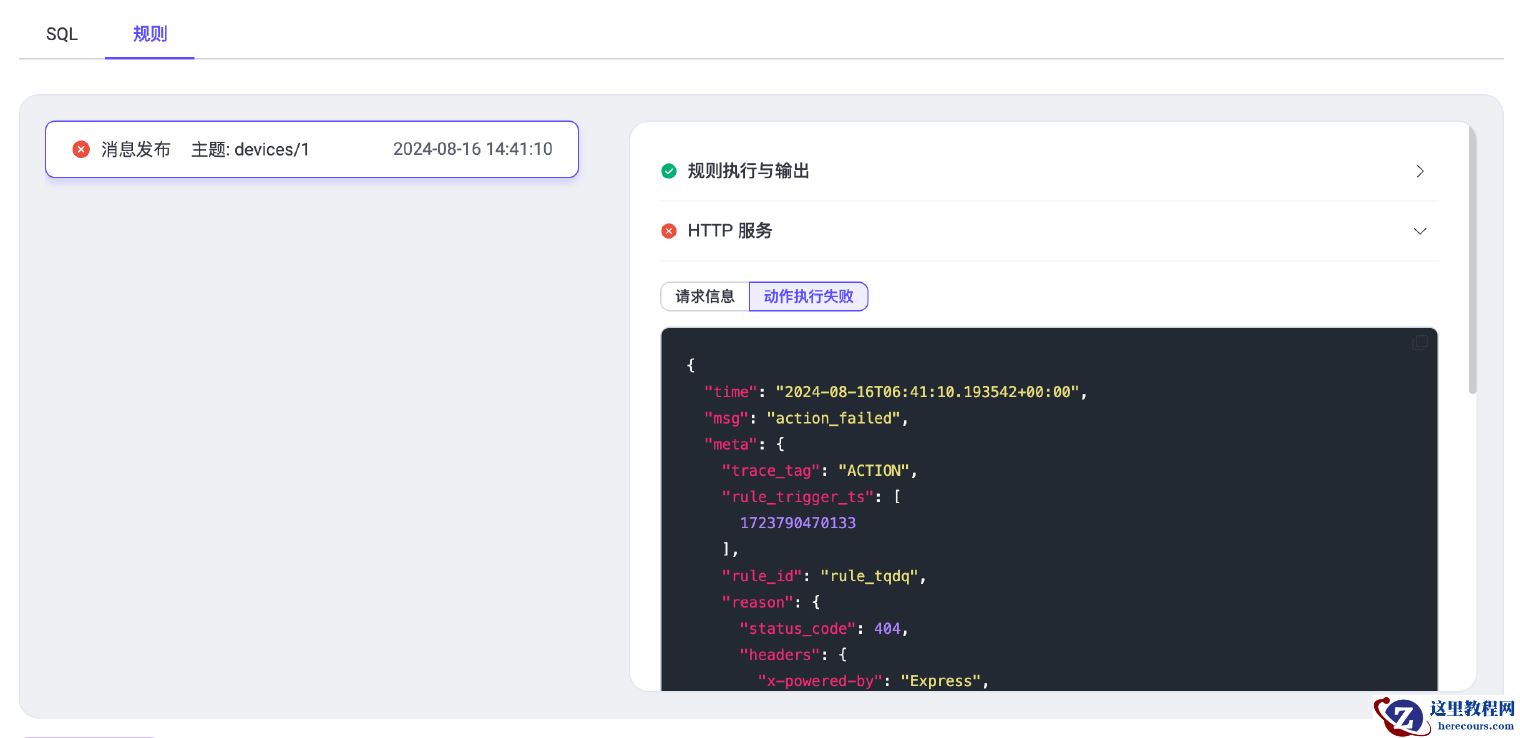Viewport: 1520px width, 738px height.
Task: Select the devices/1 消息发布 event card
Action: (312, 149)
